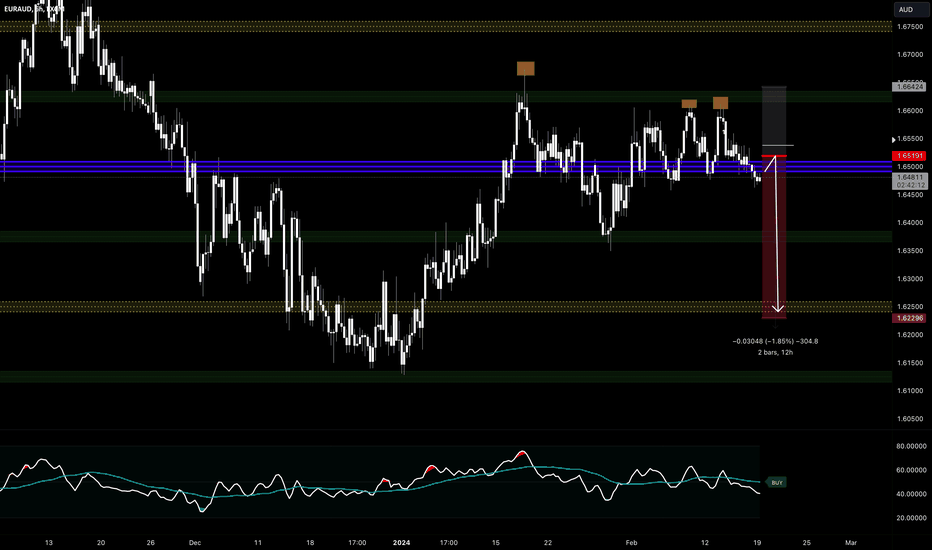
Task: Select the '-0.03048 (-1.85%) -304.8' measurement text
Action: pyautogui.click(x=775, y=341)
